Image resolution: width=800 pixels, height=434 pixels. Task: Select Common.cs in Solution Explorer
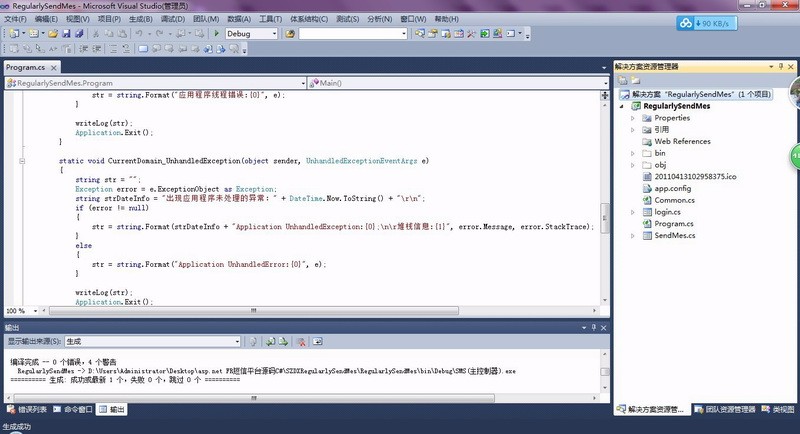pyautogui.click(x=674, y=200)
